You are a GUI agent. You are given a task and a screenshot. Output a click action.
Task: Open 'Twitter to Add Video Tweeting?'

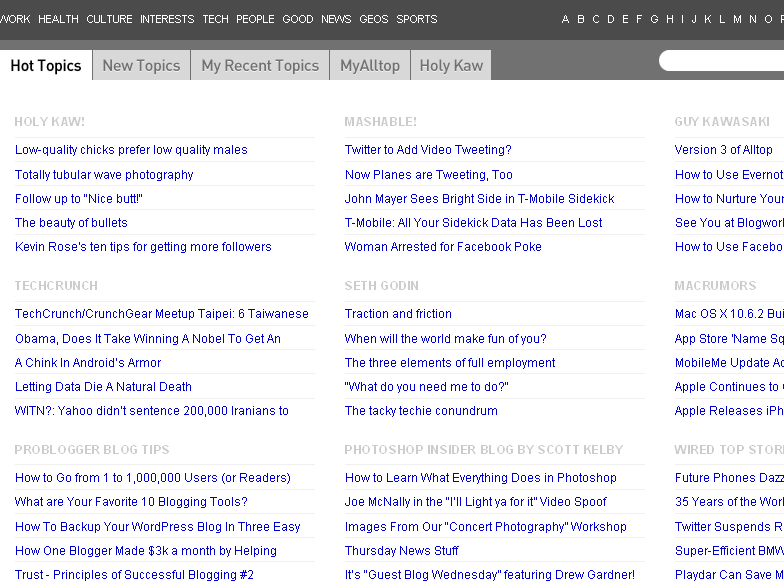[x=428, y=150]
